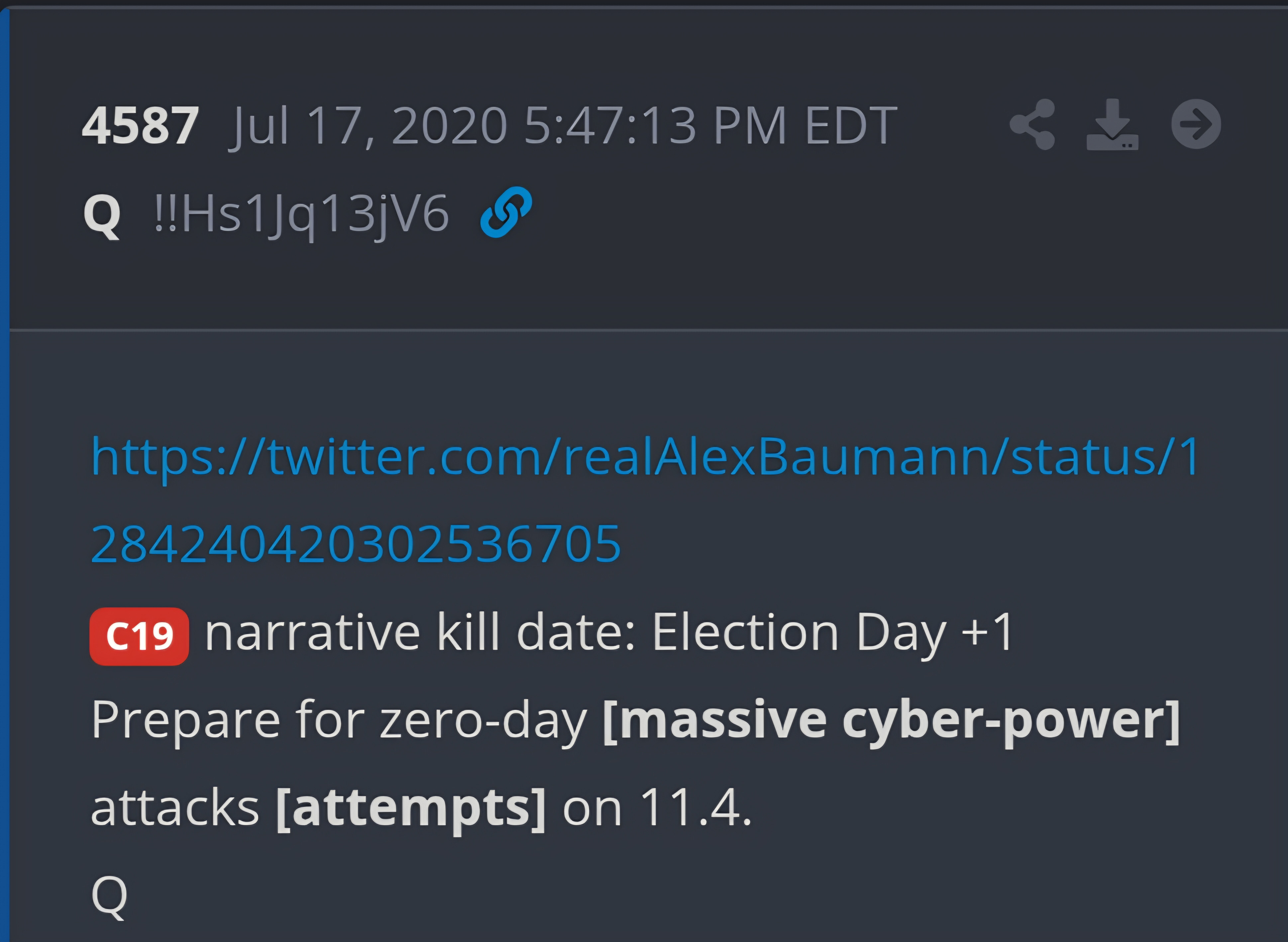This screenshot has height=942, width=1288.
Task: Click the Q signature at post bottom
Action: coord(109,896)
